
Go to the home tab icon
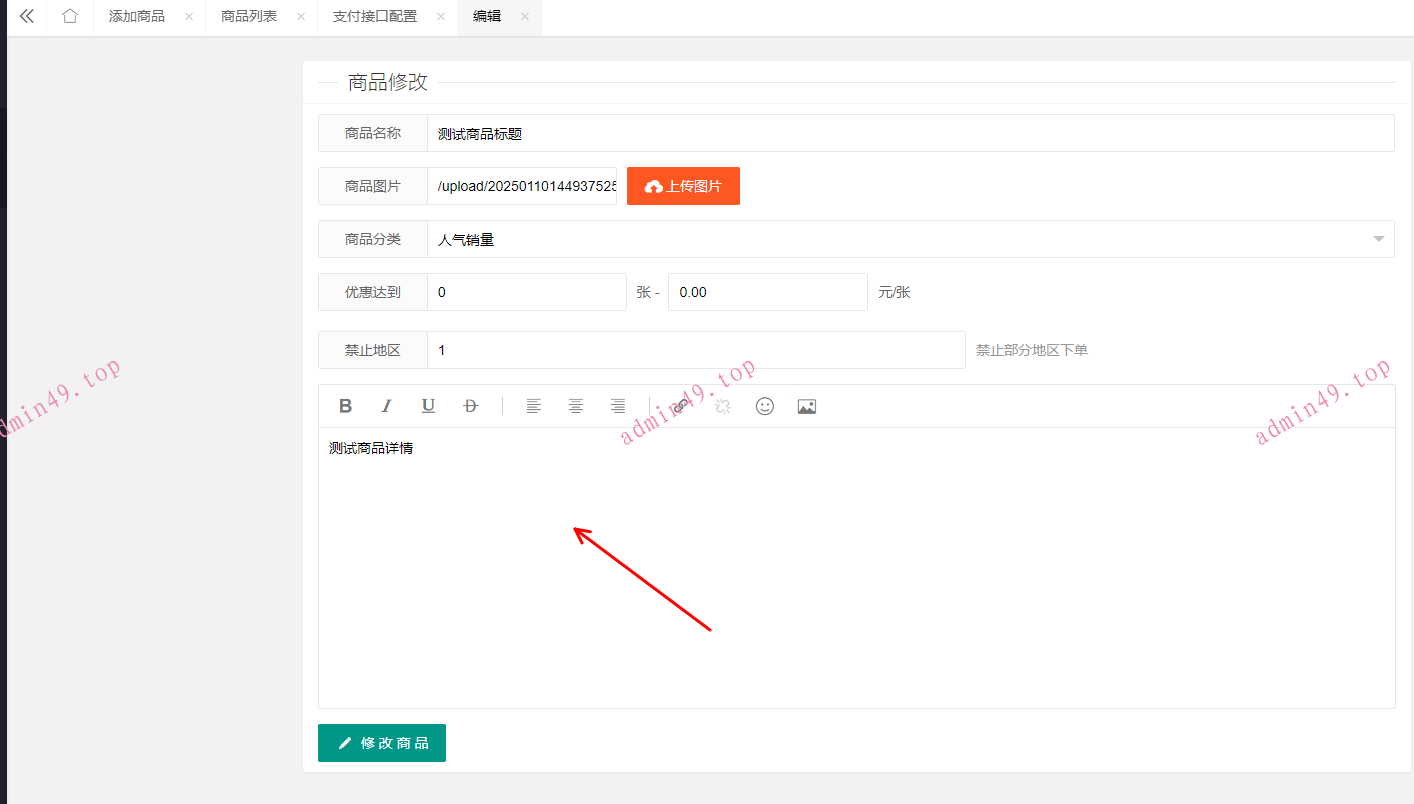[69, 17]
